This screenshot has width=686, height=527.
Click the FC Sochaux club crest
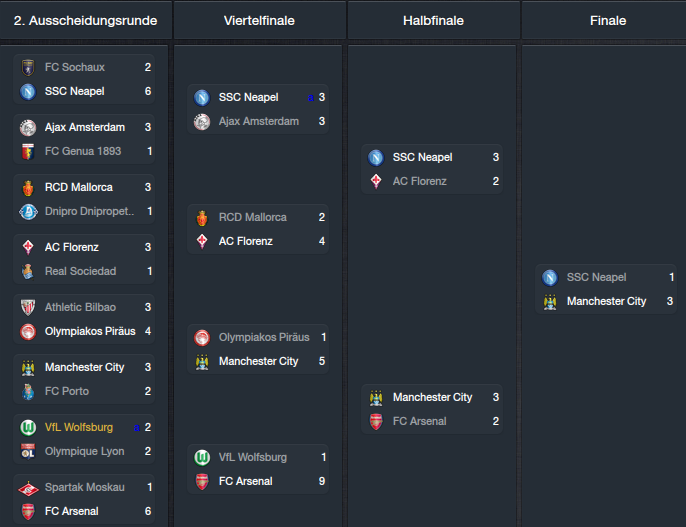point(28,67)
